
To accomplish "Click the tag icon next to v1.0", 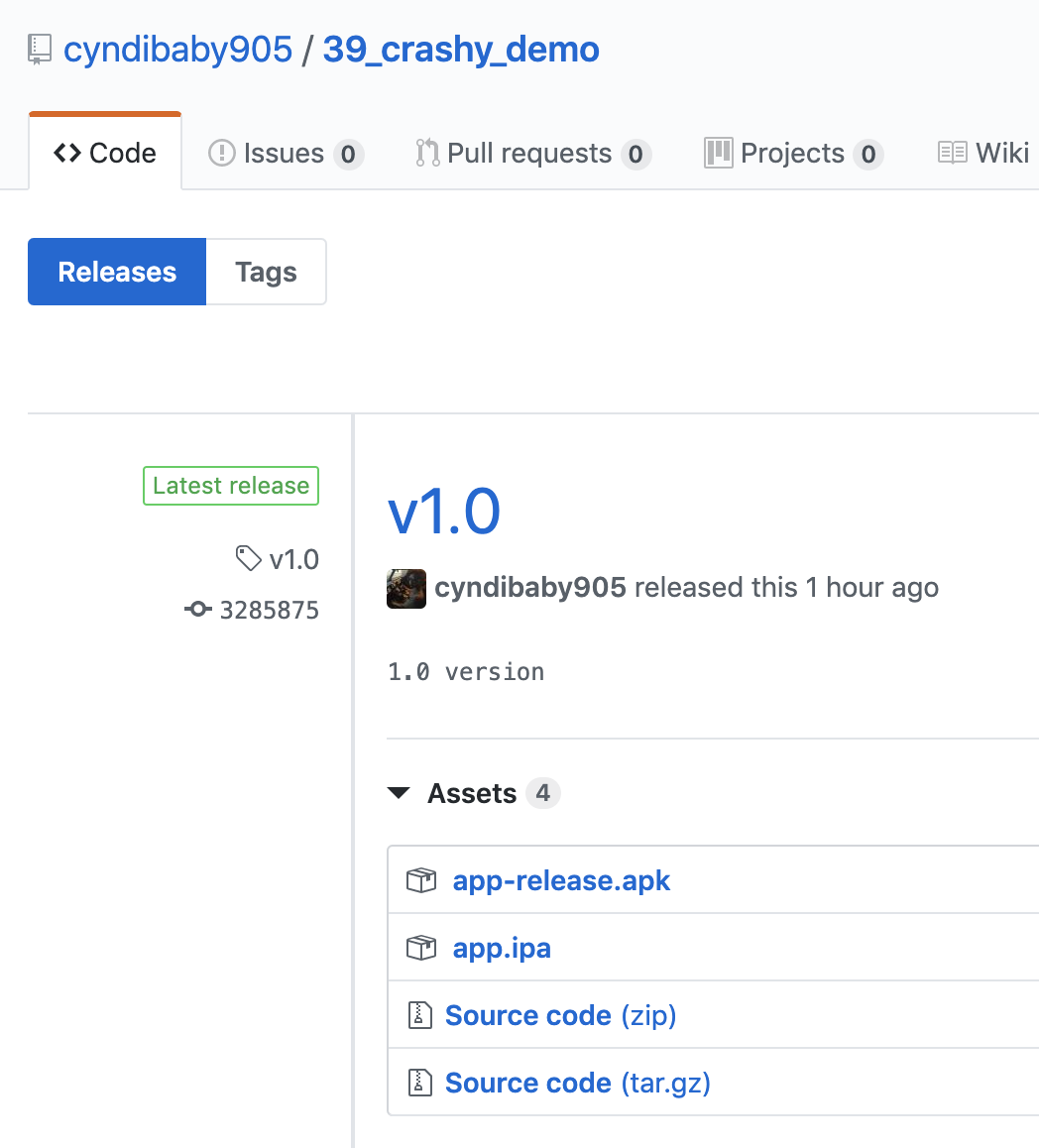I will 248,559.
